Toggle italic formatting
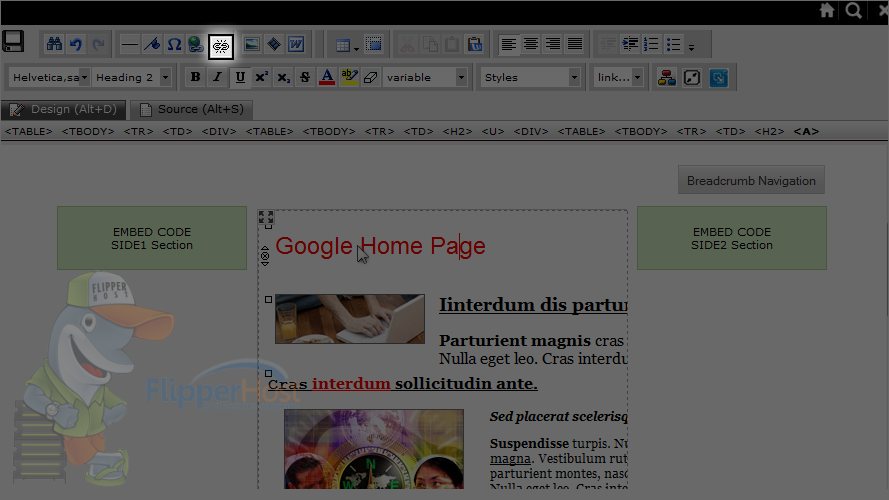Screen dimensions: 889x500 click(x=217, y=77)
